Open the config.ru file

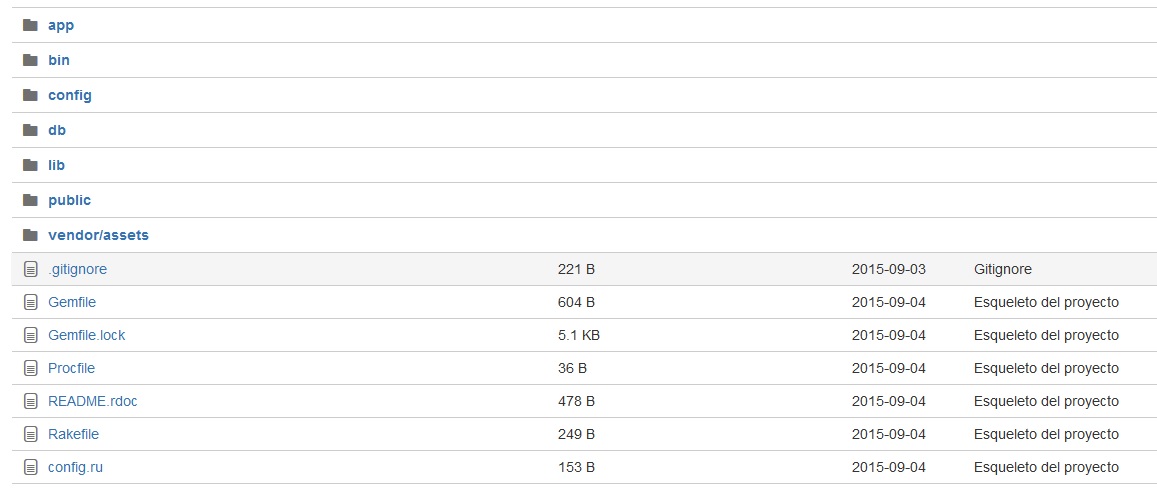(75, 467)
